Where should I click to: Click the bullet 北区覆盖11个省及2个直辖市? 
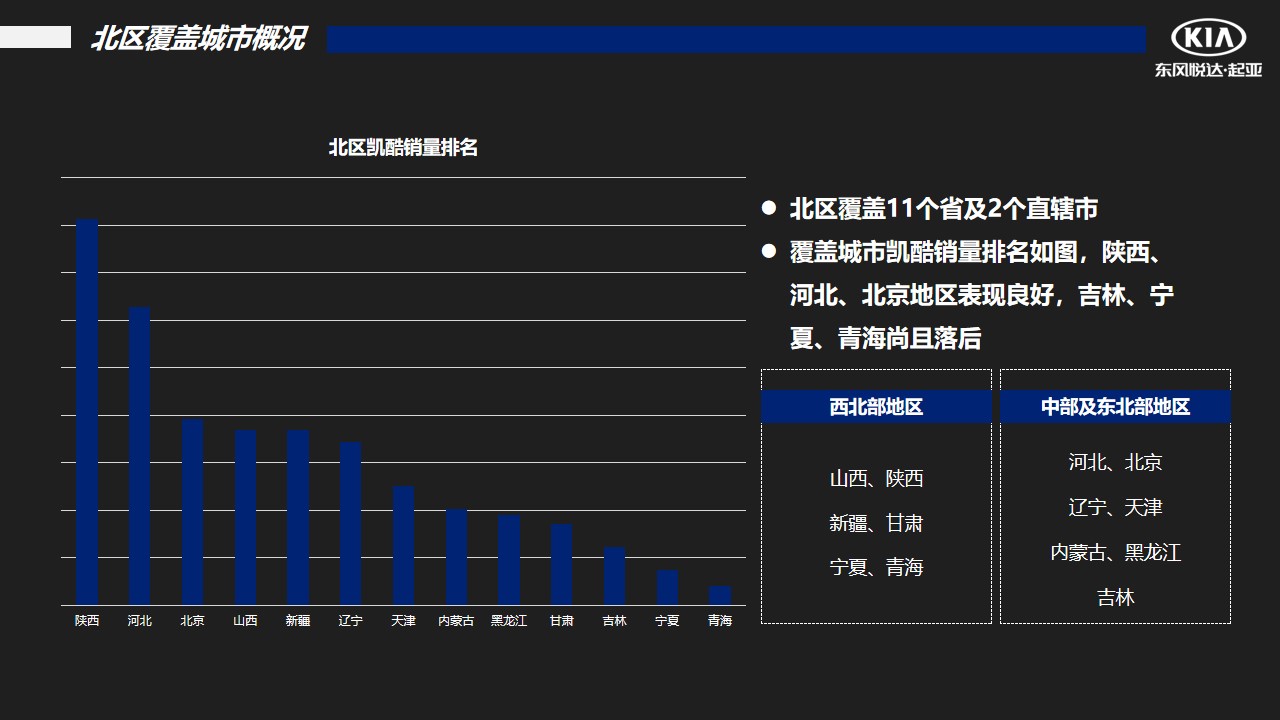click(944, 209)
